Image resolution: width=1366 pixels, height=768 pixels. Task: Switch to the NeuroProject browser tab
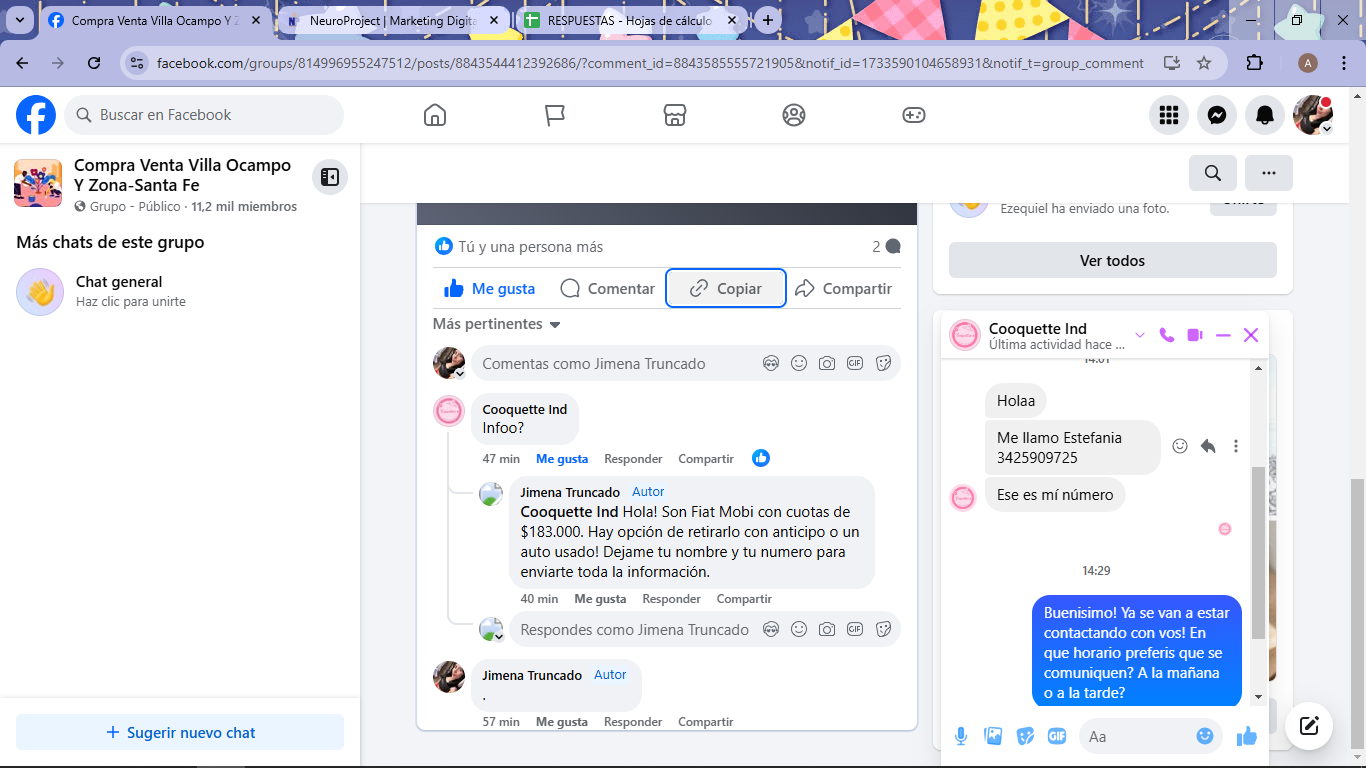click(x=390, y=20)
